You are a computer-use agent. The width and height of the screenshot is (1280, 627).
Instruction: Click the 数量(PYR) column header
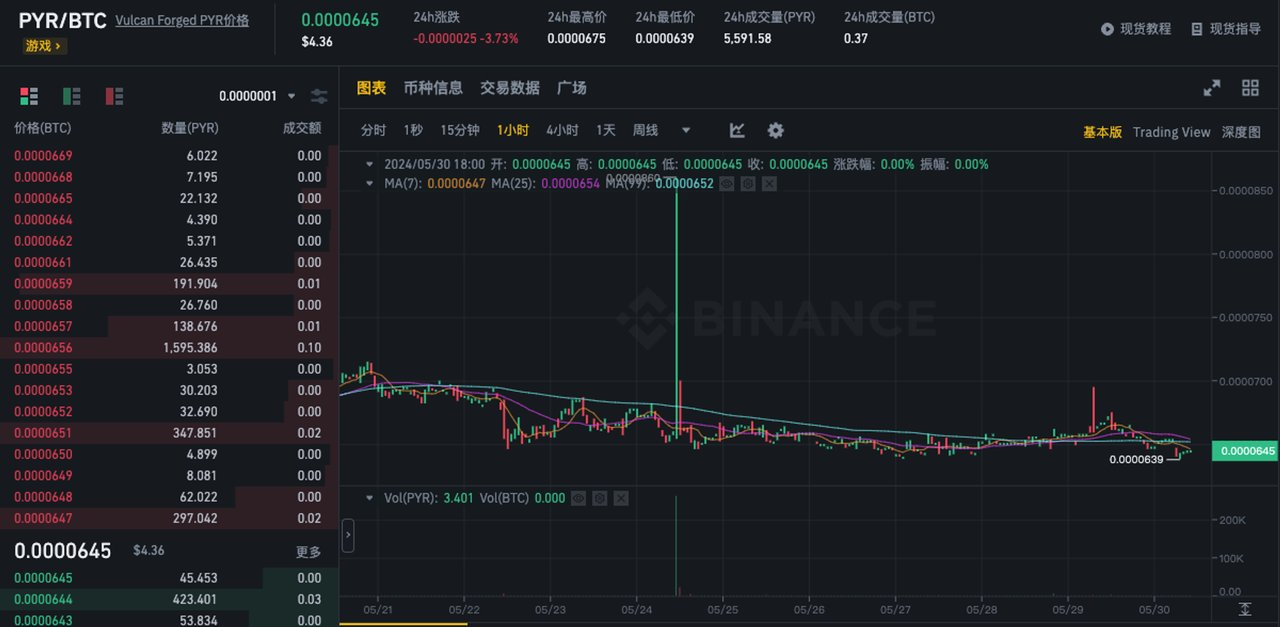coord(190,128)
